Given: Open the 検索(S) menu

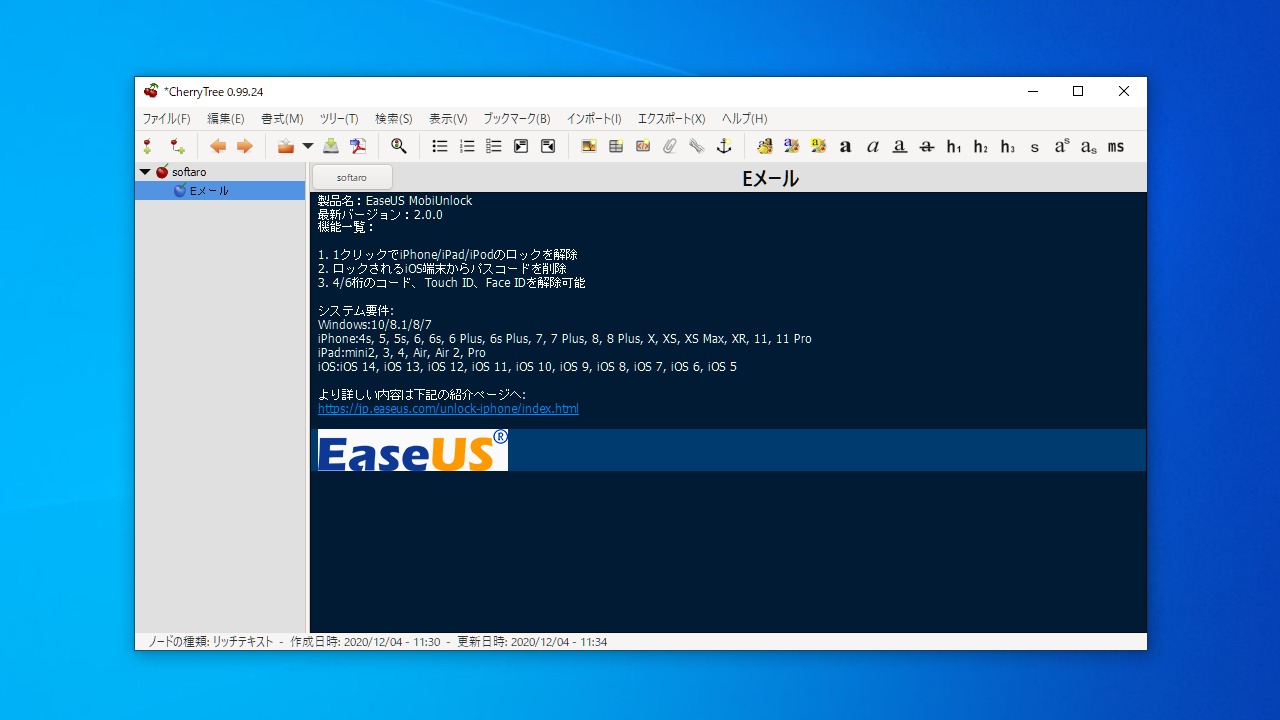Looking at the screenshot, I should click(394, 119).
